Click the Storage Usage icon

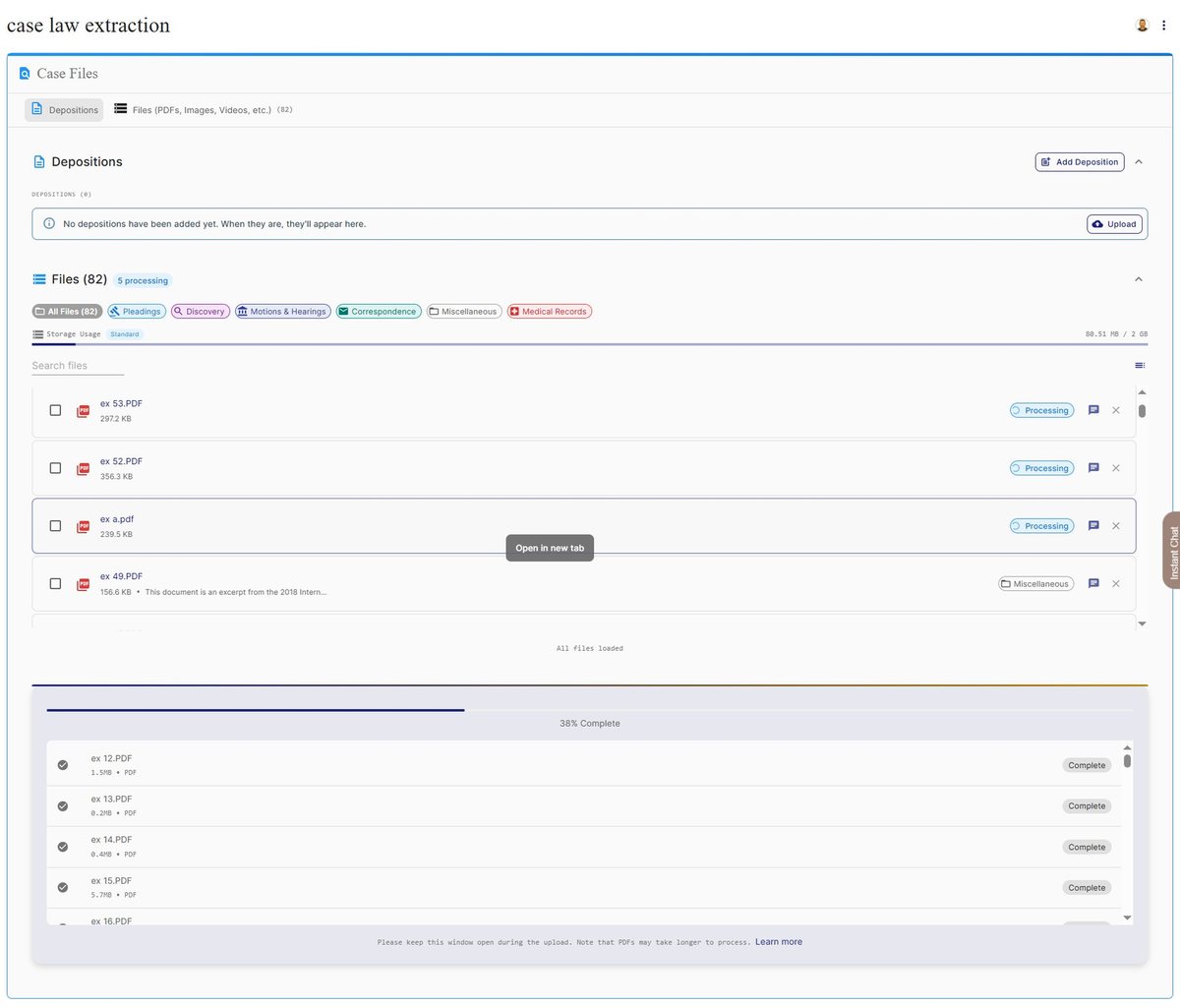[x=37, y=334]
